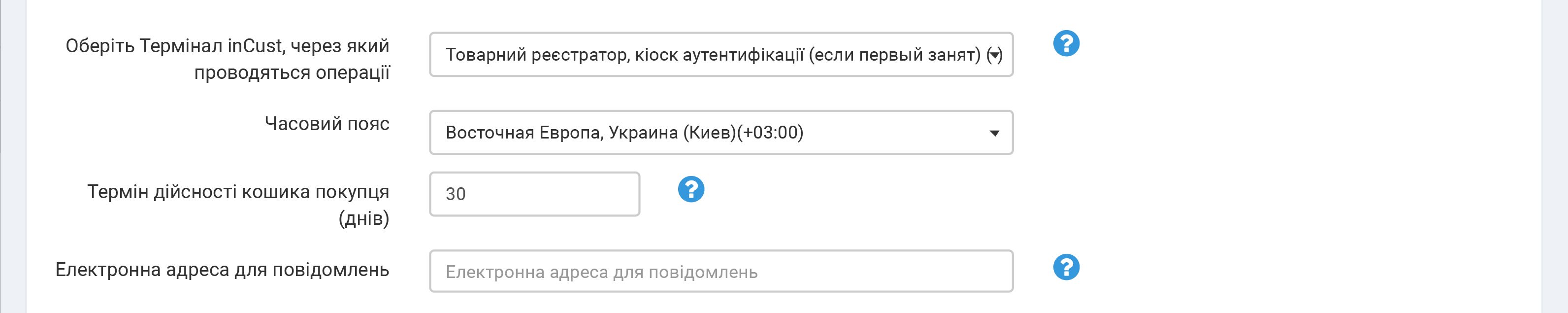Click the "Електронна адреса для повідомлень" label text
This screenshot has width=1568, height=313.
[222, 270]
